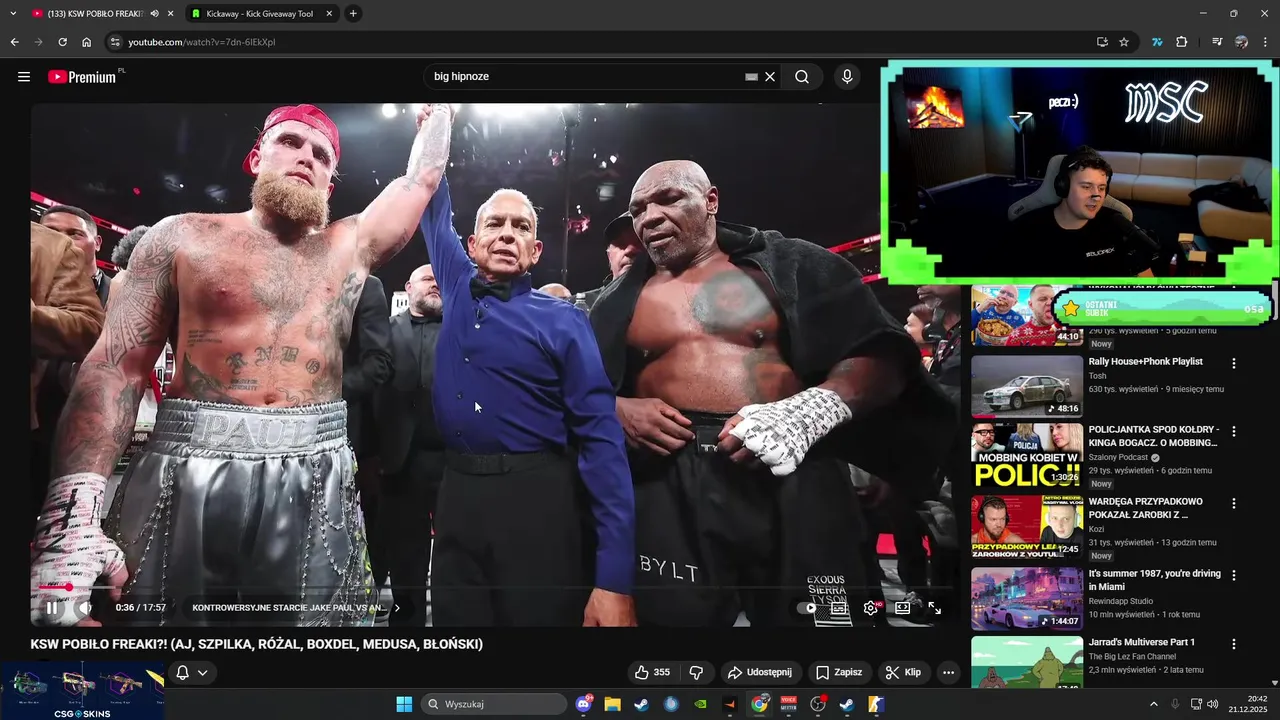Open Jarrad's Multiverse Part 1 video
1280x720 pixels.
pos(1141,642)
